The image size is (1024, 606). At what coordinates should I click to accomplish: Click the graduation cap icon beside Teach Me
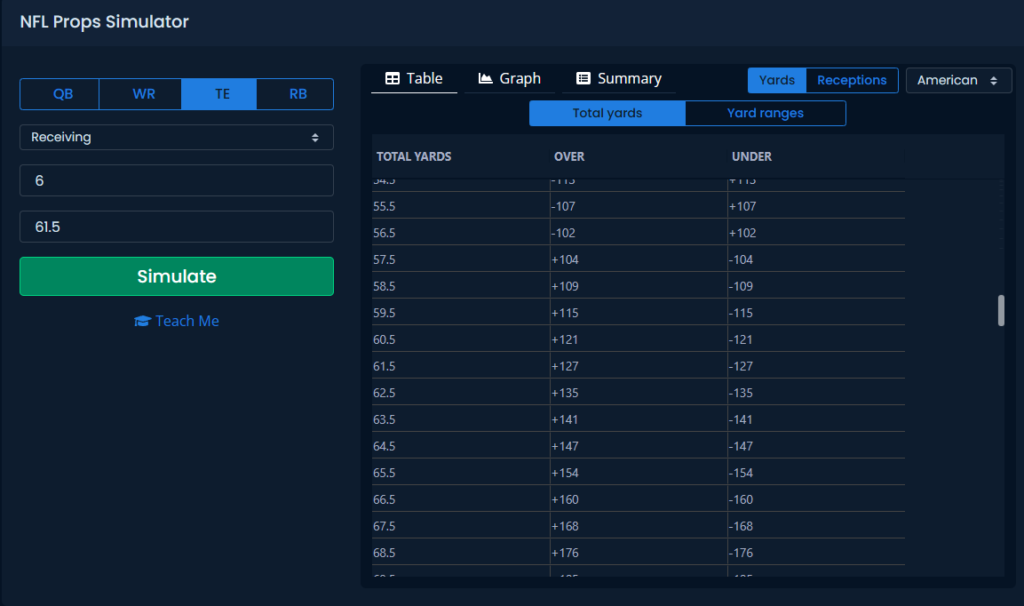coord(142,321)
